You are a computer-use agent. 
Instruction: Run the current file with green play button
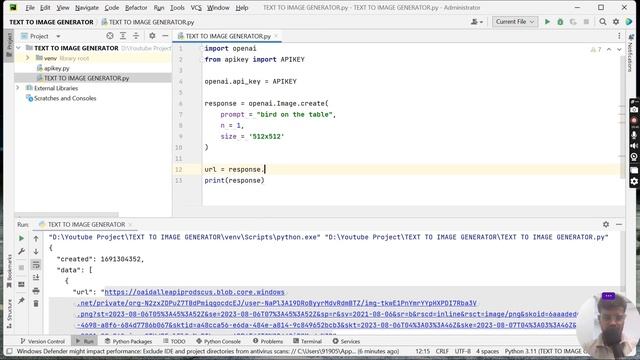pos(547,22)
